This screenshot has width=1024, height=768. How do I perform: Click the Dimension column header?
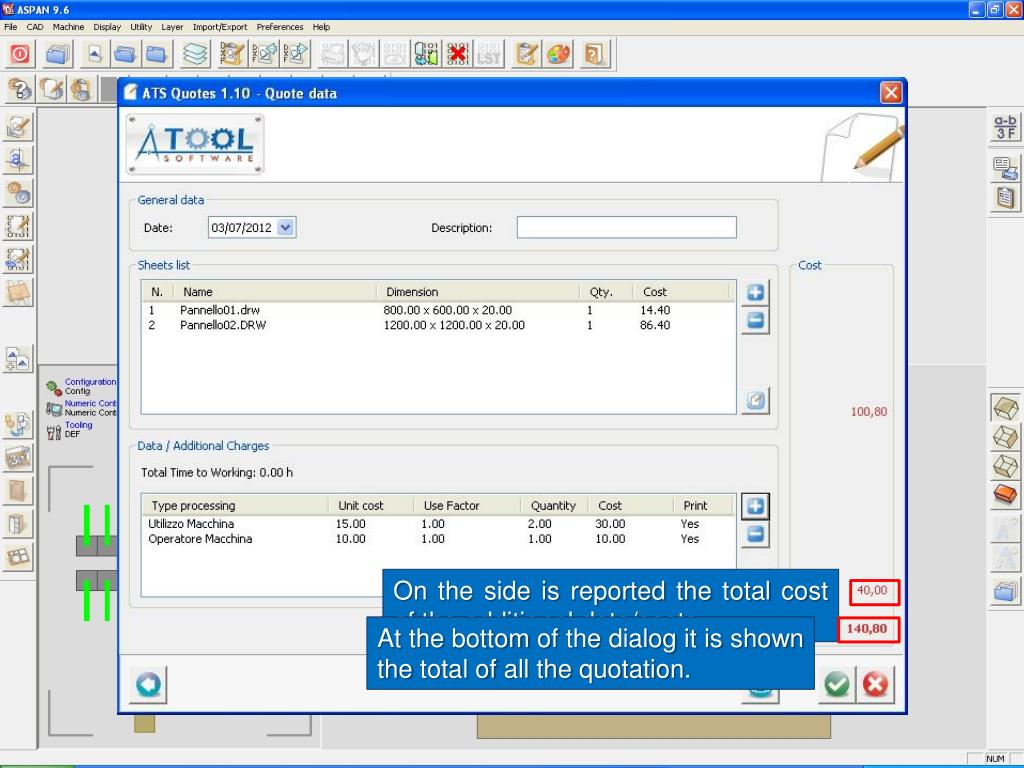click(478, 292)
